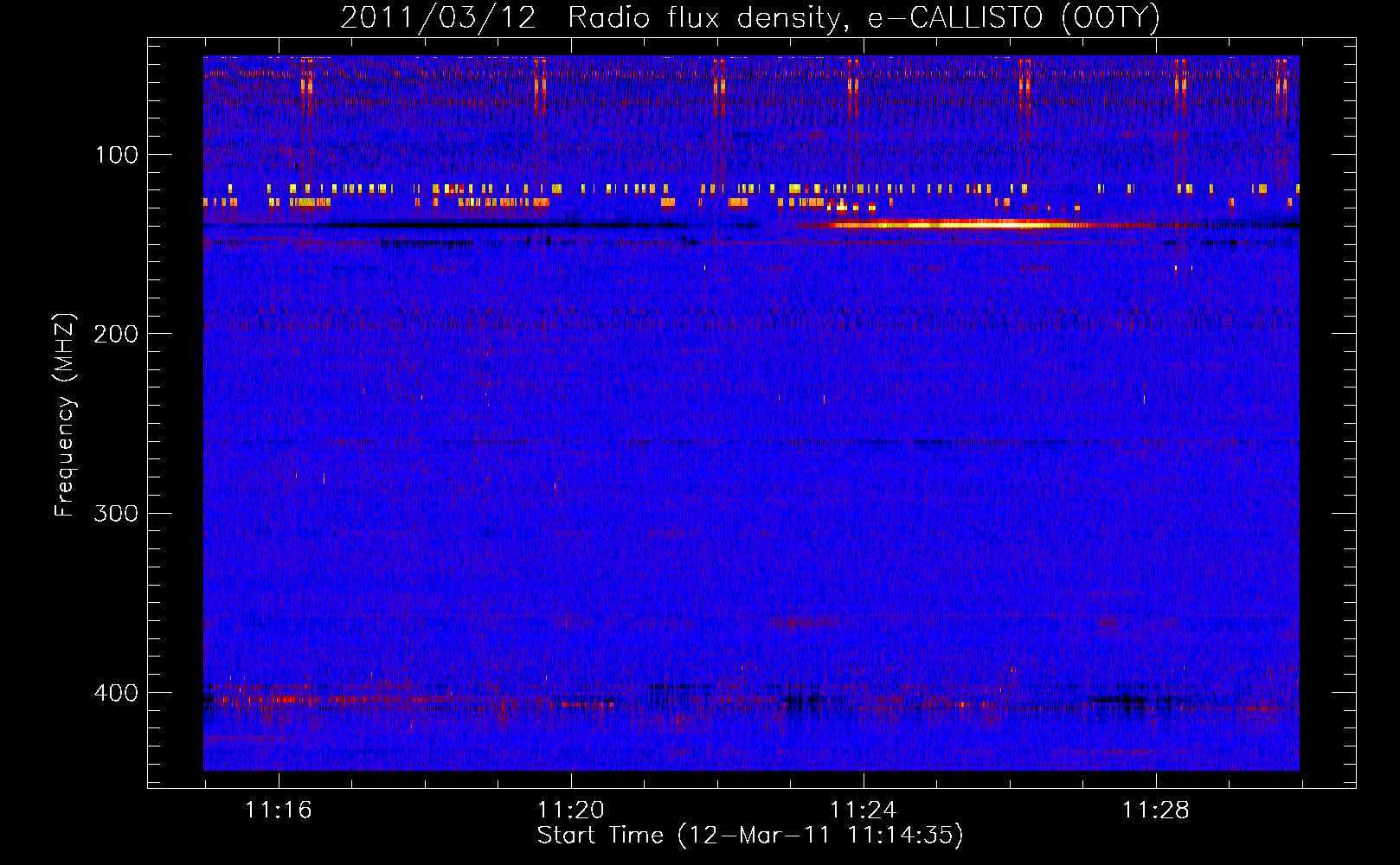This screenshot has height=865, width=1400.
Task: Click the '400' frequency tick label
Action: point(116,693)
